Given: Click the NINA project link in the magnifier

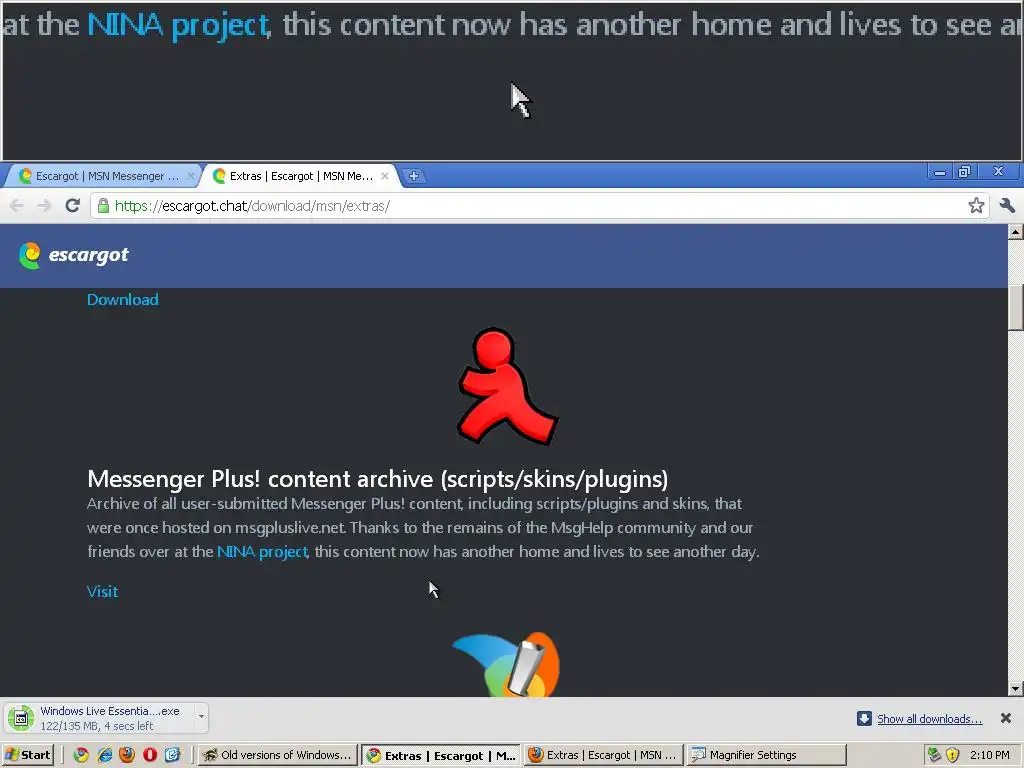Looking at the screenshot, I should click(178, 25).
